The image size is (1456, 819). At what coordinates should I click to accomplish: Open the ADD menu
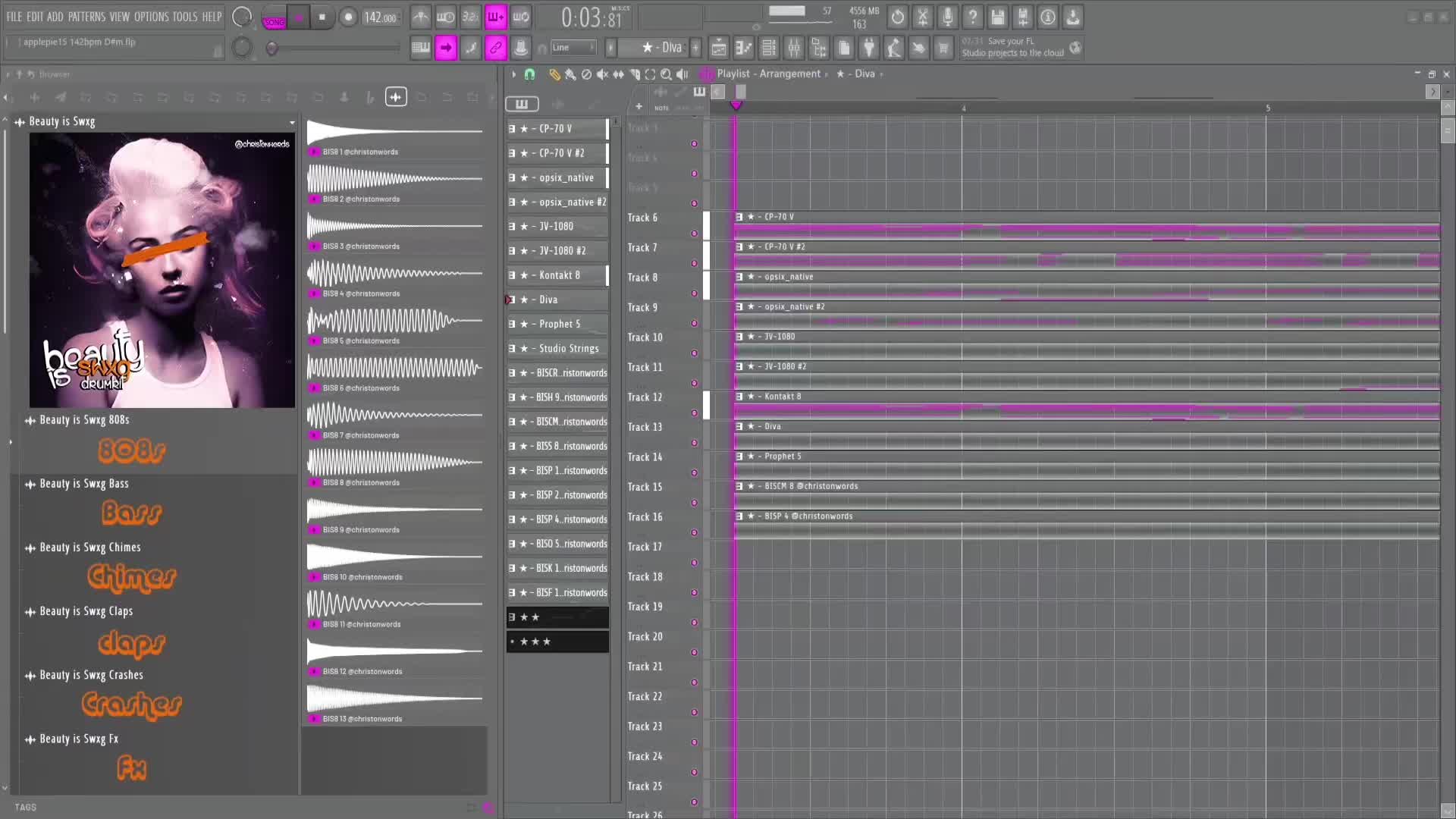[x=55, y=17]
